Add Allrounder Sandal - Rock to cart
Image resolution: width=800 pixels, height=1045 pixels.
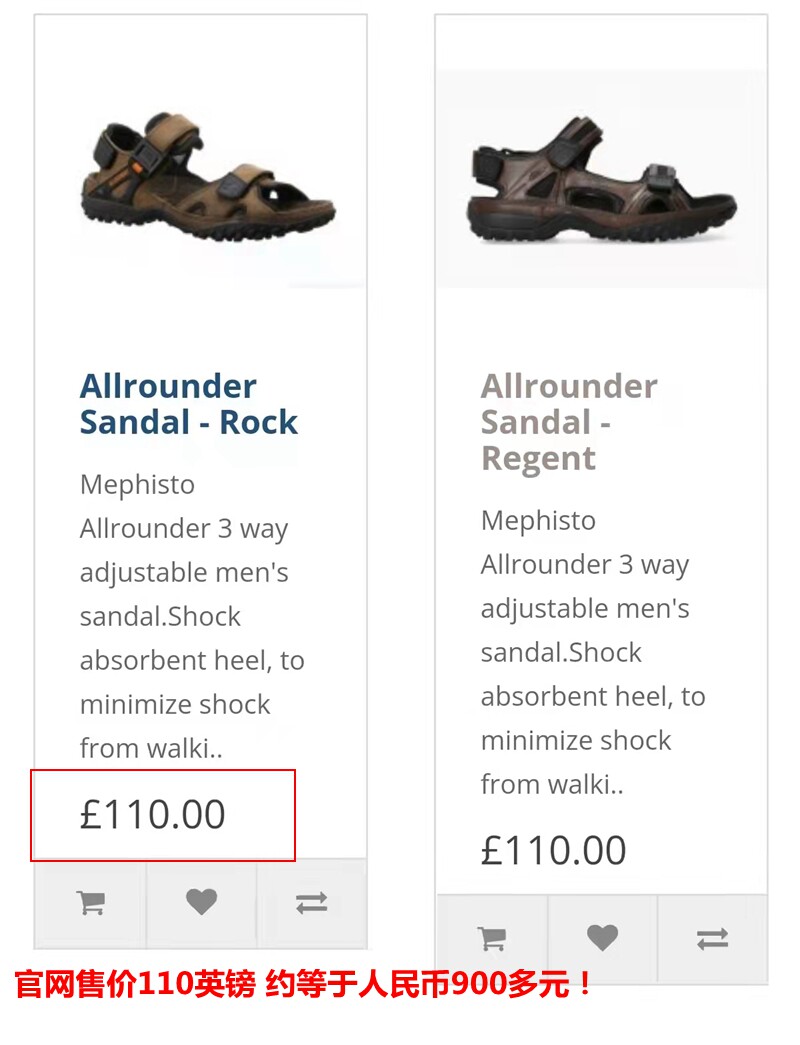point(91,903)
